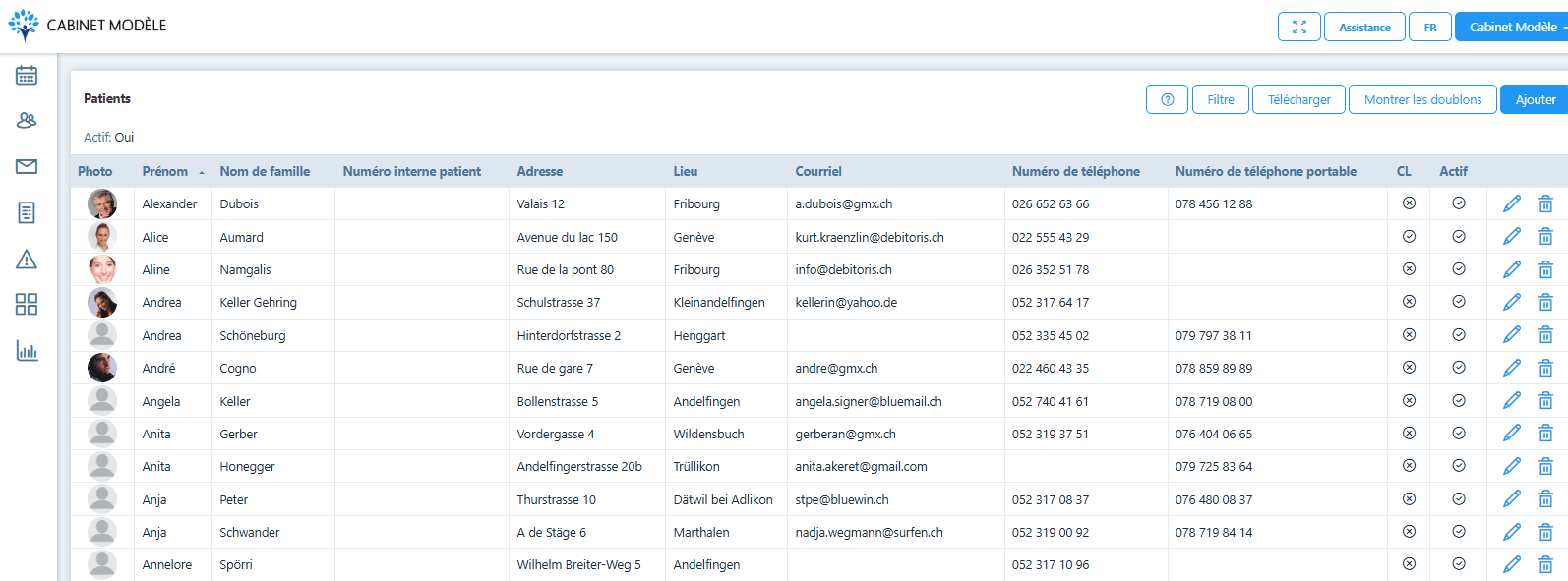
Task: Open the patients icon in the sidebar
Action: pyautogui.click(x=27, y=120)
